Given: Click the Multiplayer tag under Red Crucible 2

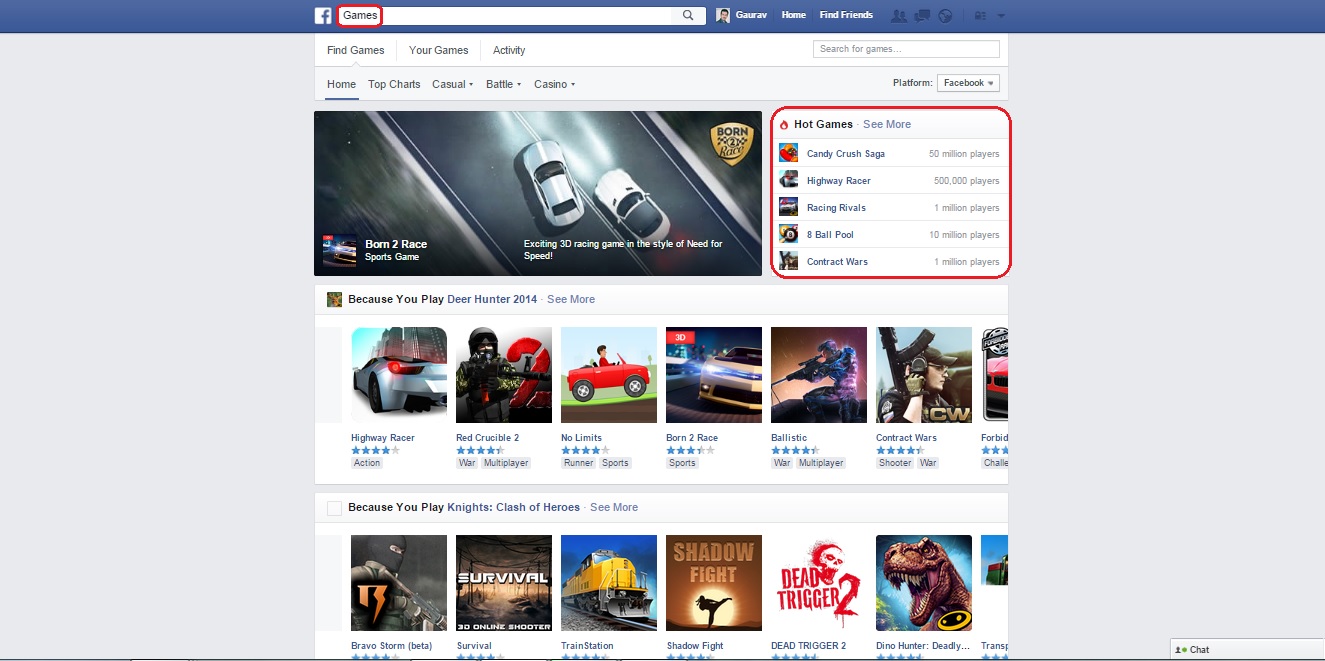Looking at the screenshot, I should point(505,463).
